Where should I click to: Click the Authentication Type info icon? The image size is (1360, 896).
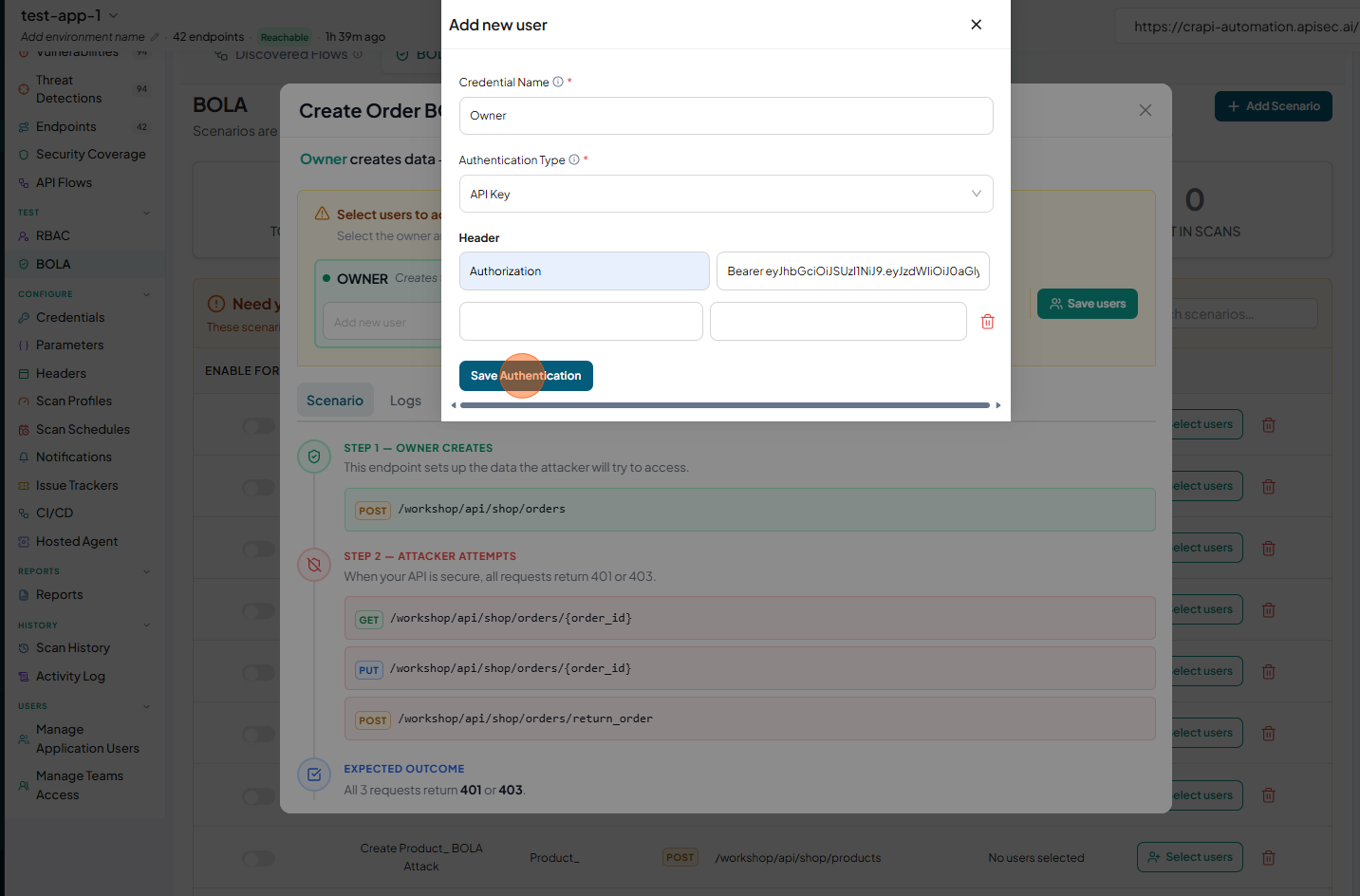[574, 159]
